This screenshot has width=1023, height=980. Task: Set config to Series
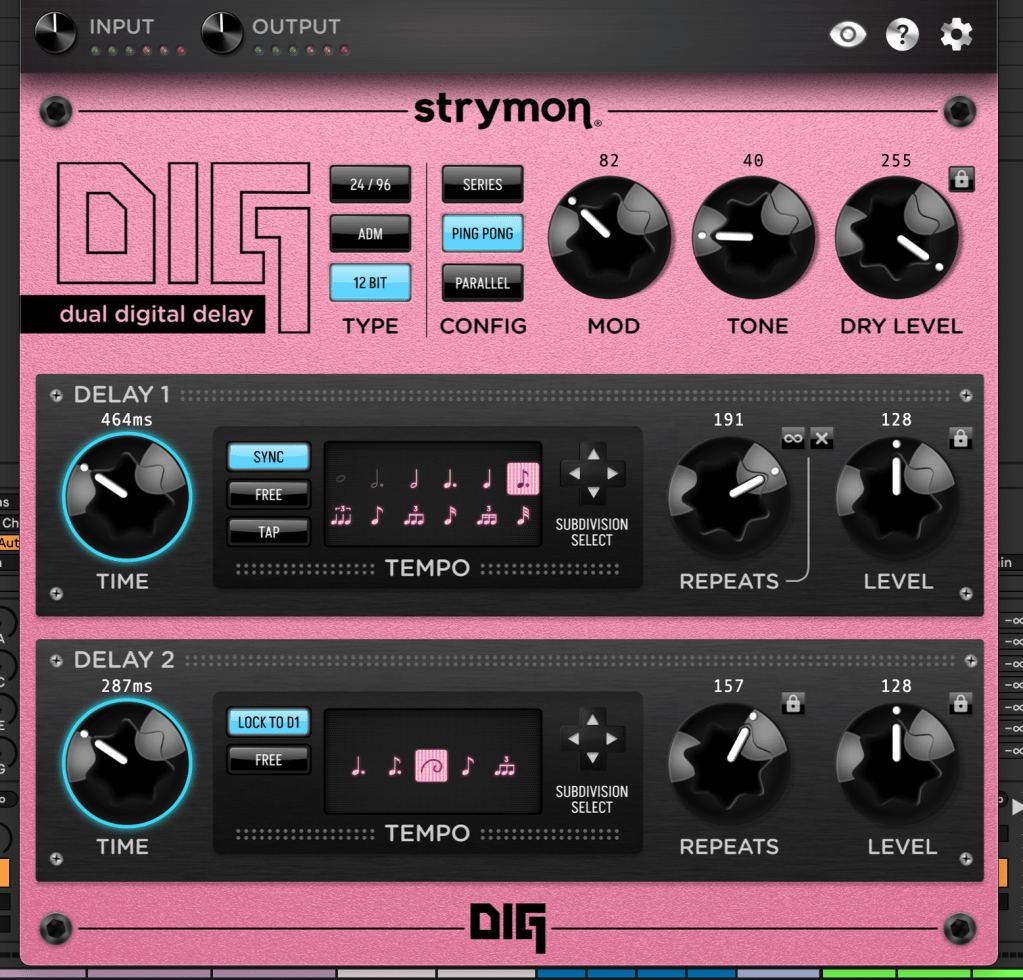pyautogui.click(x=482, y=184)
